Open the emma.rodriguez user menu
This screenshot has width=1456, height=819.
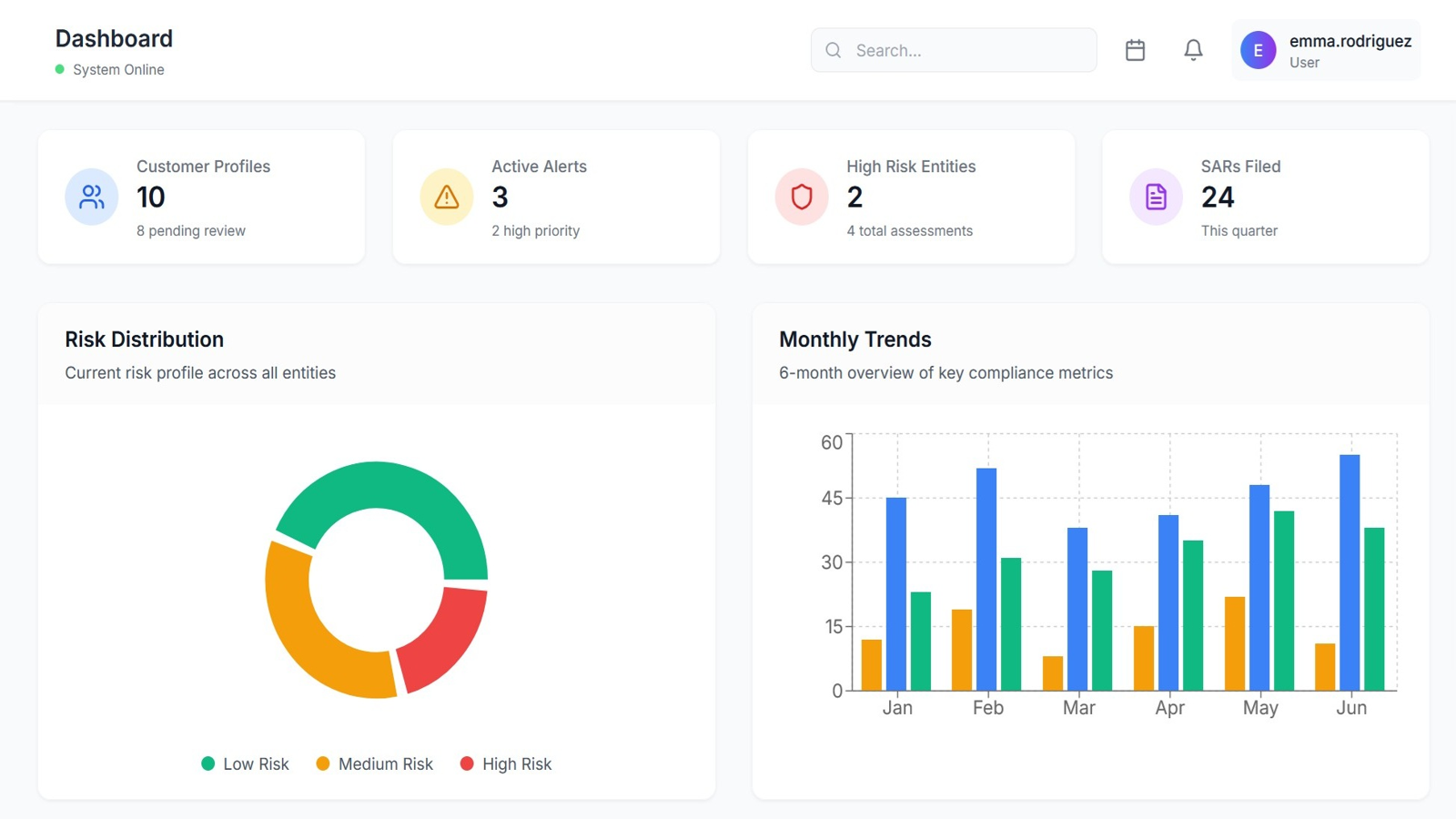point(1350,50)
